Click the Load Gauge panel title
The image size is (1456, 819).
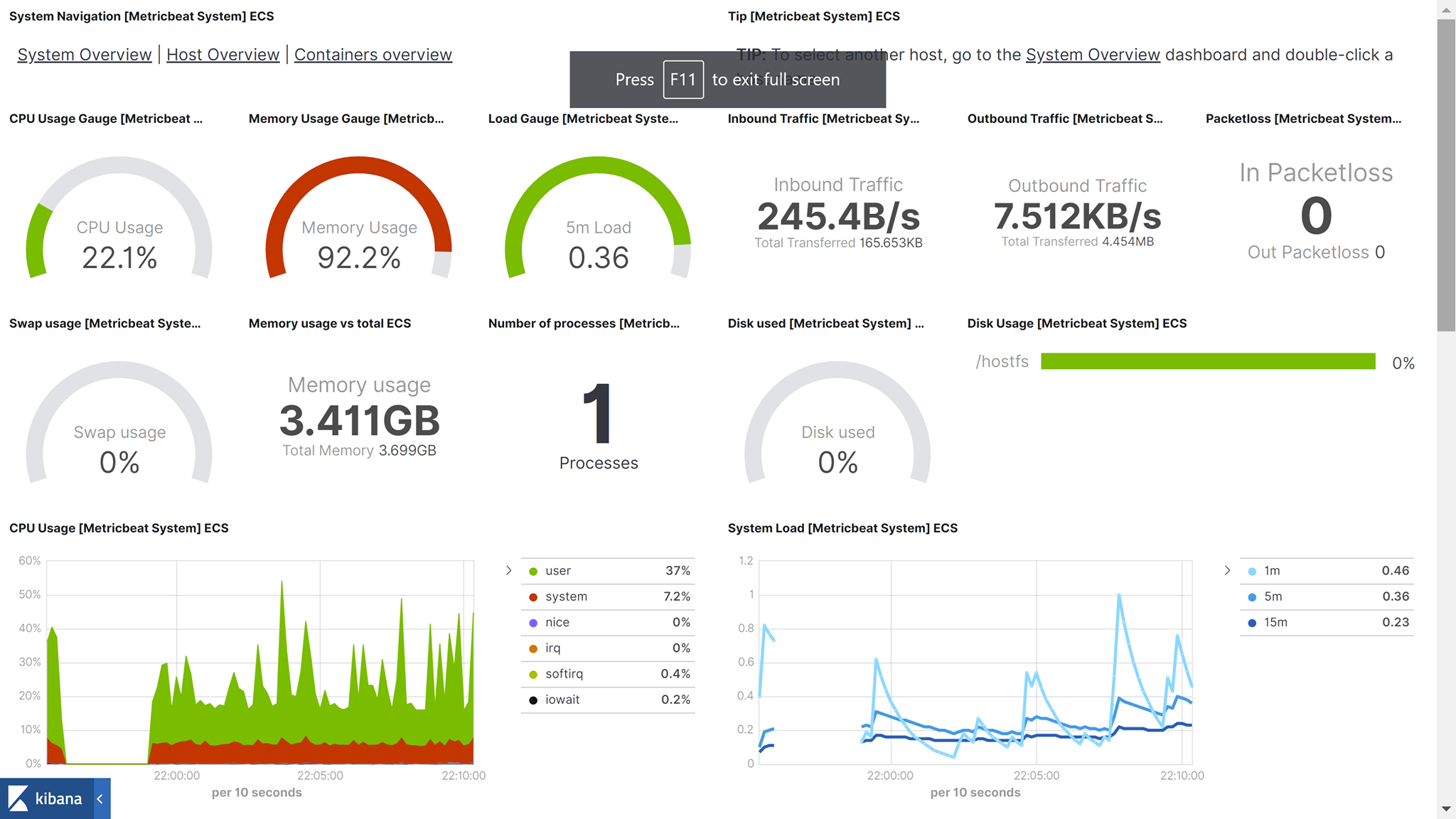[583, 119]
